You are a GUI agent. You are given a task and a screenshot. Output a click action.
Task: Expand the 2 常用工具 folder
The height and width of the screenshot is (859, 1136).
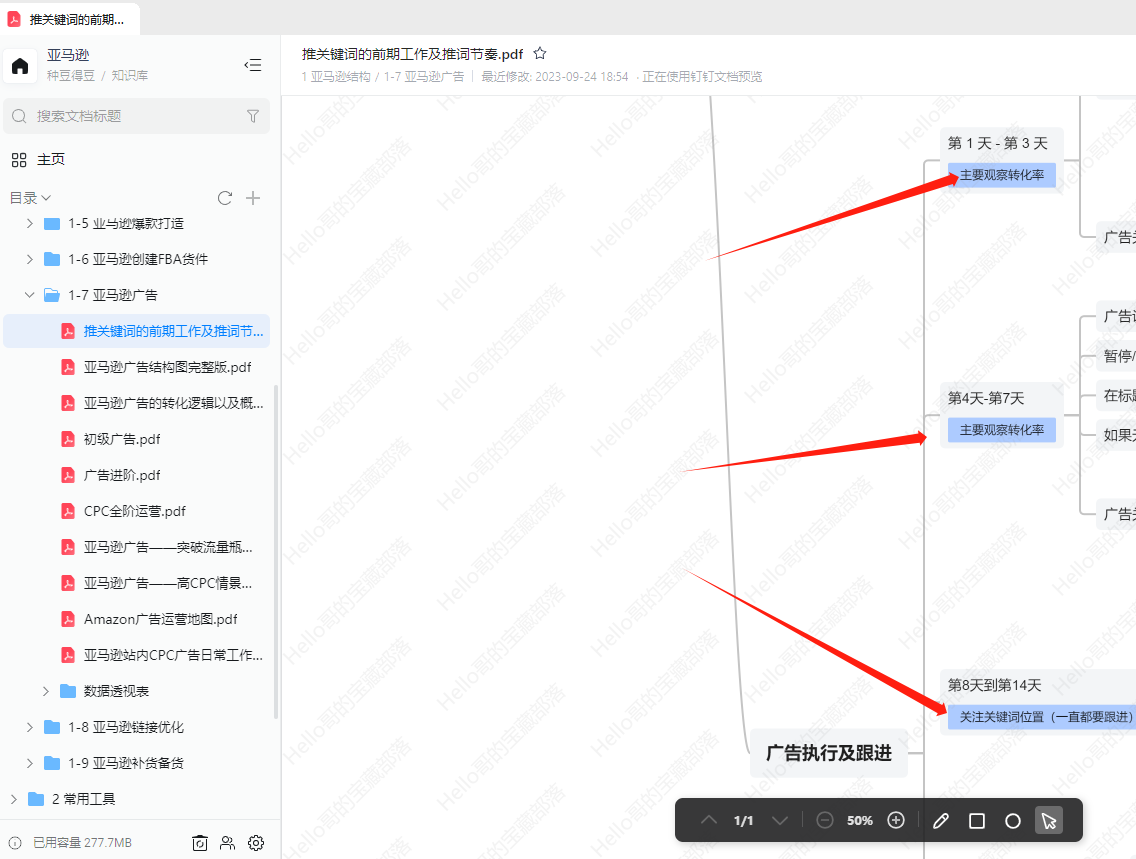pos(13,799)
